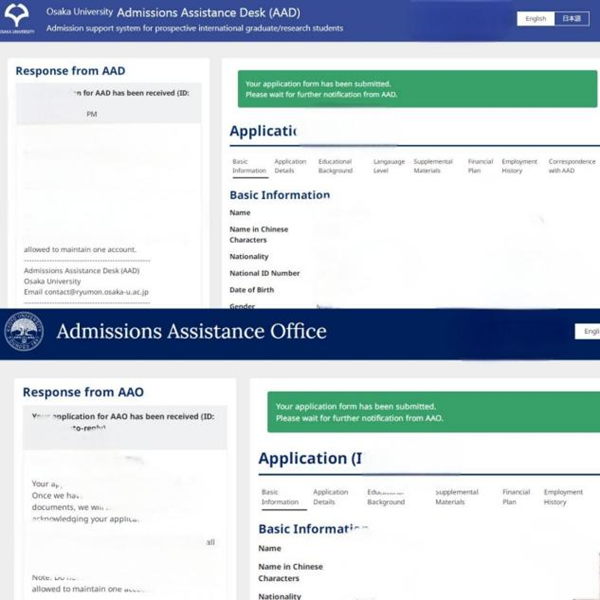Click the green AAD submission confirmation banner

[x=417, y=89]
